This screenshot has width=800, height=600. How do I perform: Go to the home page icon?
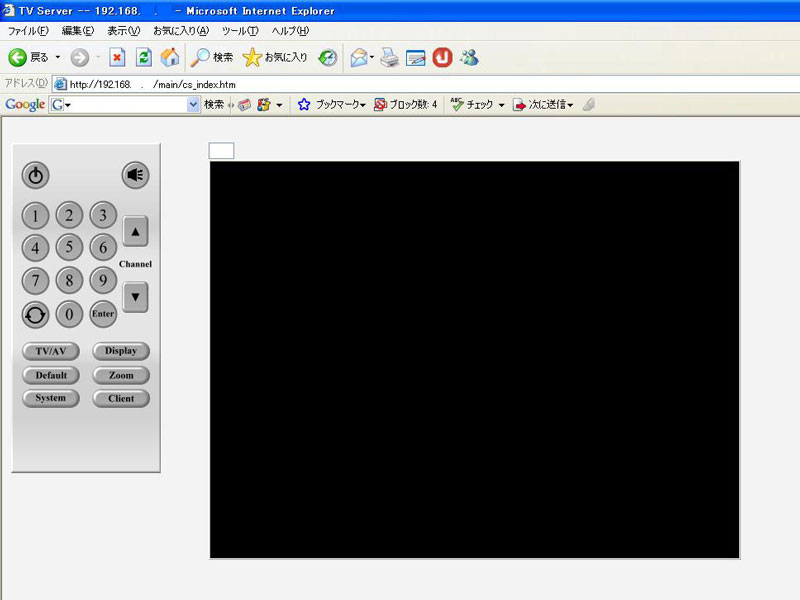(170, 58)
